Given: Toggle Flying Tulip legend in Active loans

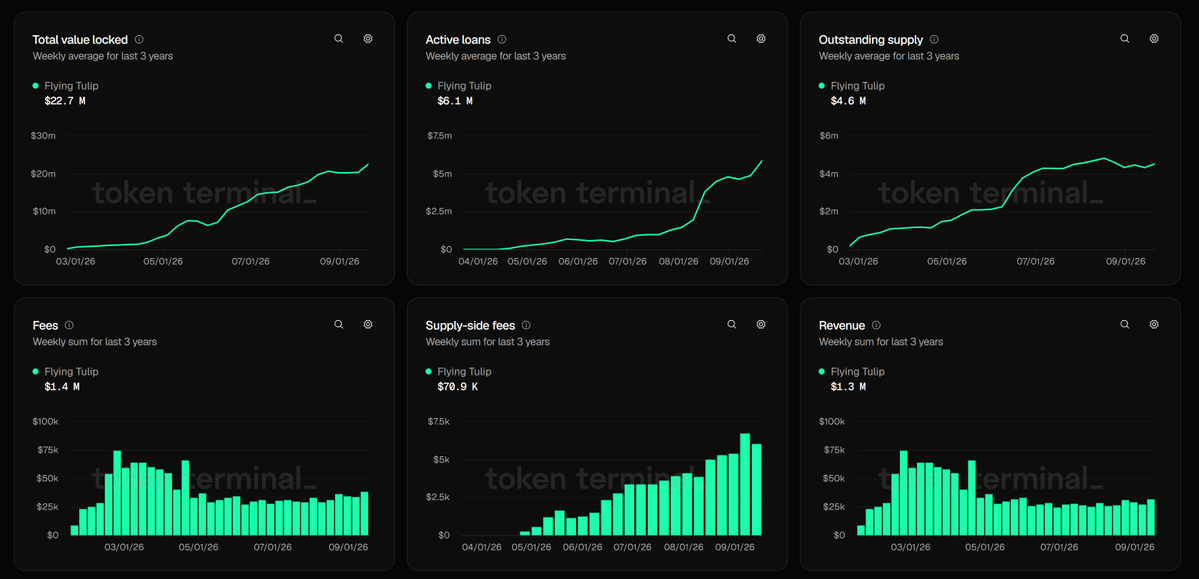Looking at the screenshot, I should tap(458, 86).
